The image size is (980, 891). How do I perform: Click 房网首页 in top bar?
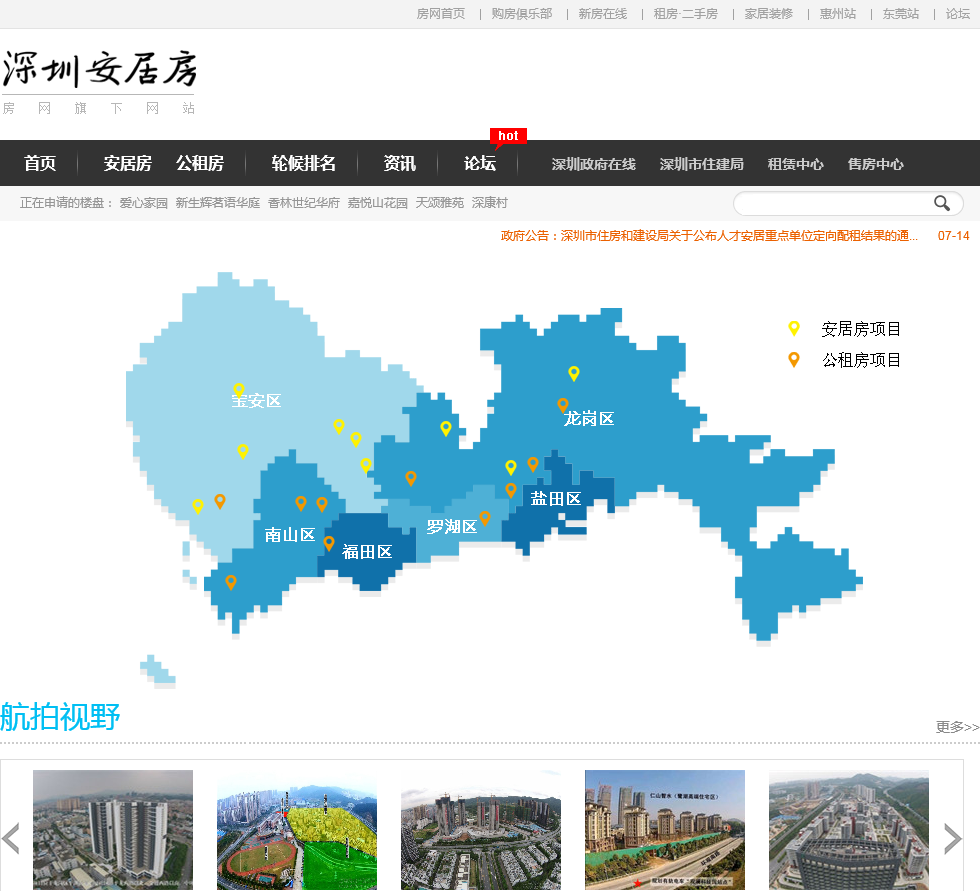[x=441, y=14]
